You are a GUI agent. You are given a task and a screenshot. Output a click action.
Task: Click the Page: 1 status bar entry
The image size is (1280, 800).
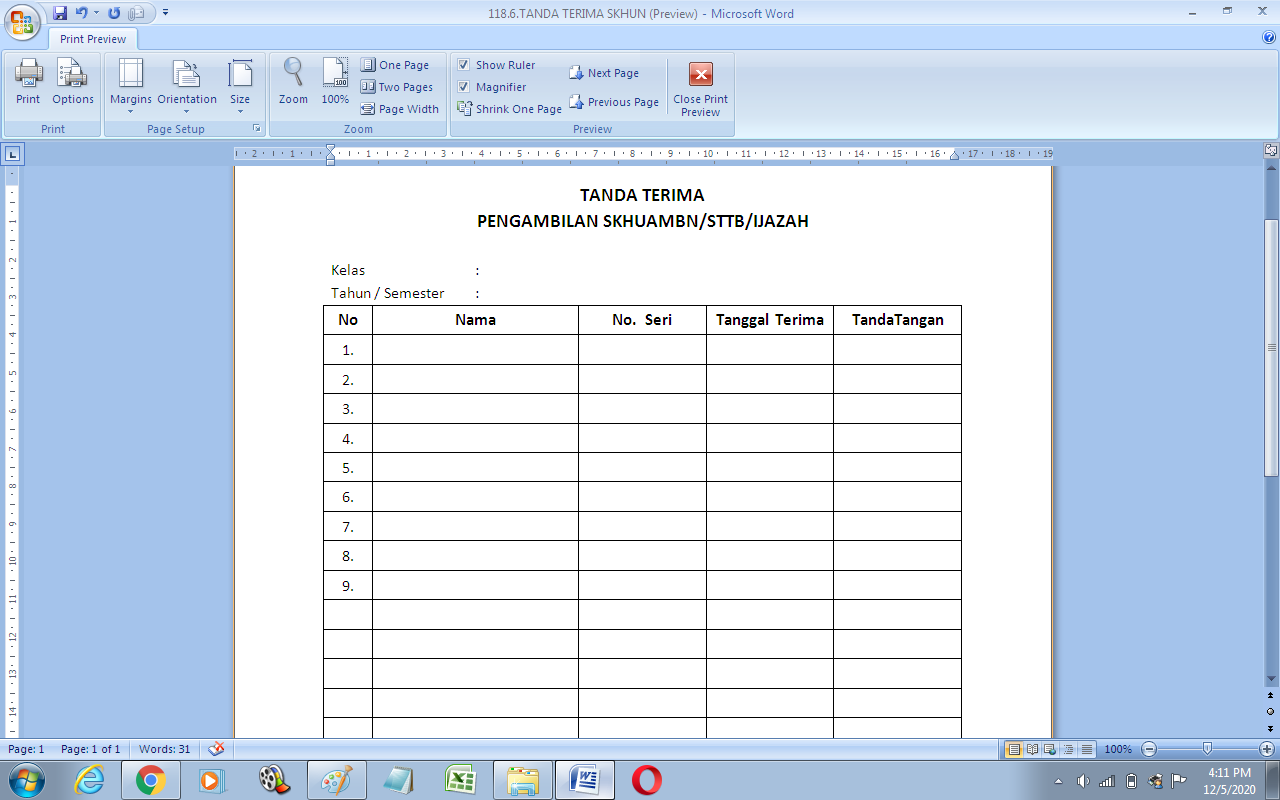[x=27, y=749]
